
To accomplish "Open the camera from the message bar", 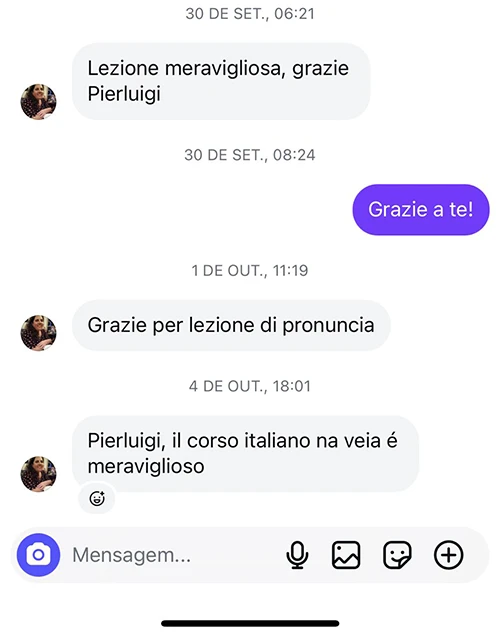I will (x=38, y=555).
